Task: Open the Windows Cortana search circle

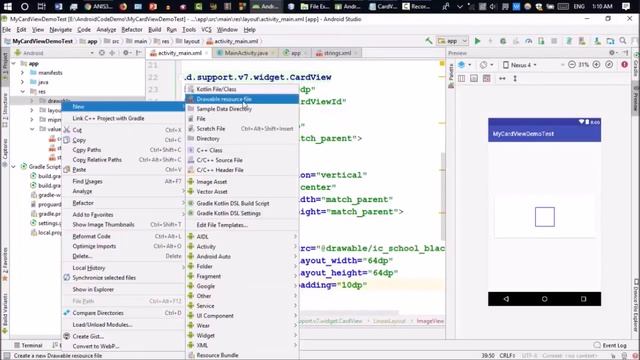Action: coord(24,6)
